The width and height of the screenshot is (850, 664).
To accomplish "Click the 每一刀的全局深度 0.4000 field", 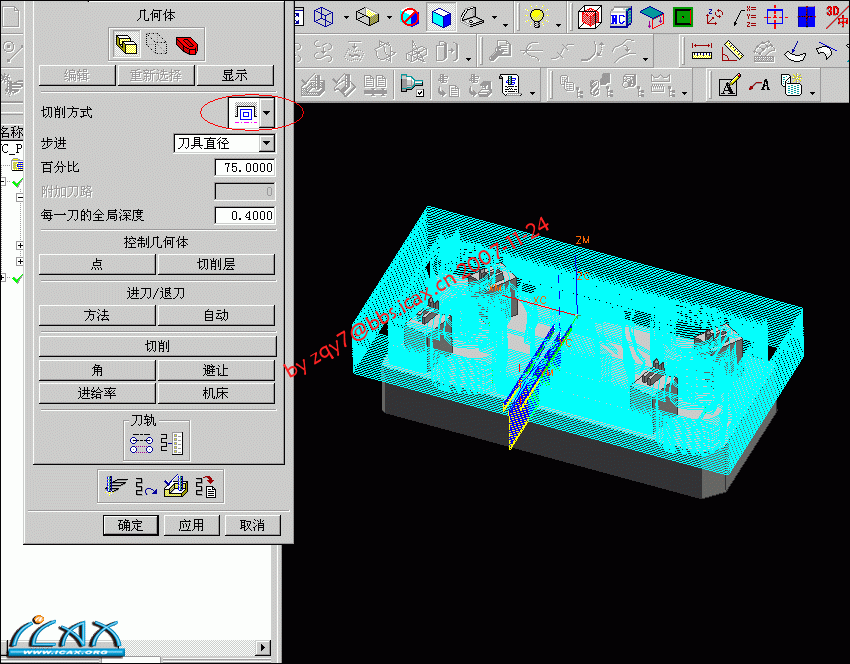I will tap(244, 215).
